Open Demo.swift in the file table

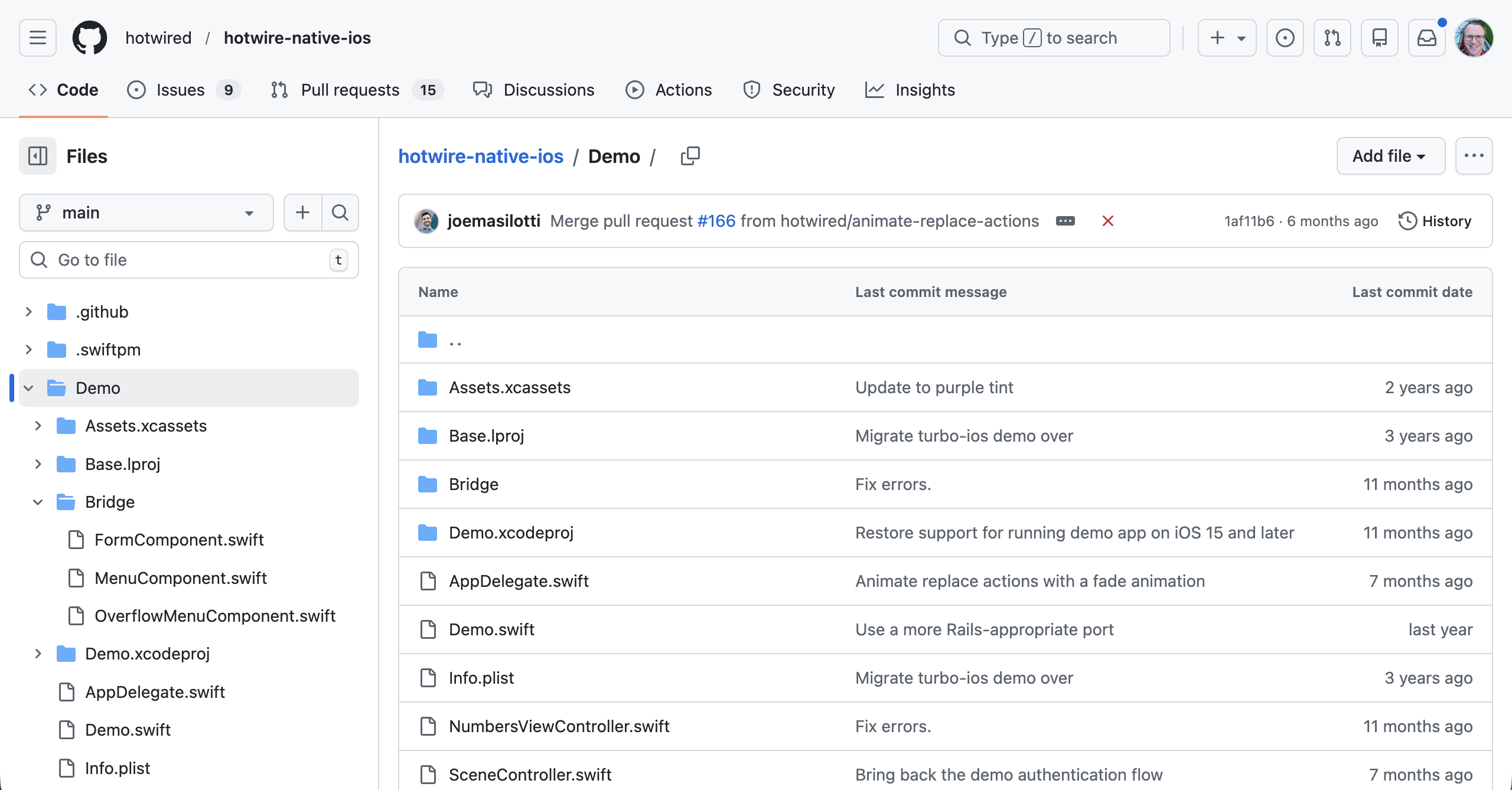point(491,629)
